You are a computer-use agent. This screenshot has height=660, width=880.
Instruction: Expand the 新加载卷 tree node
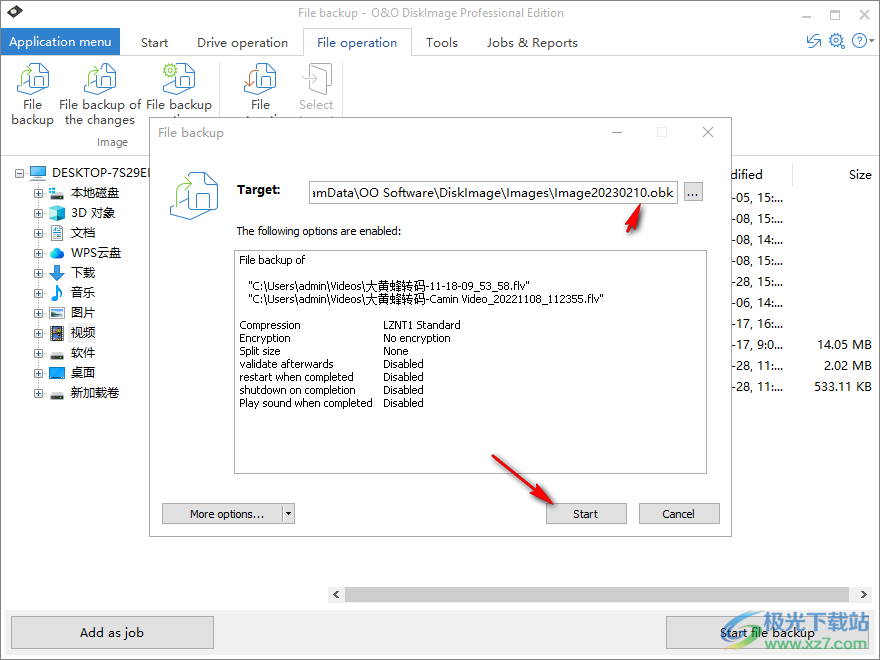[x=37, y=392]
